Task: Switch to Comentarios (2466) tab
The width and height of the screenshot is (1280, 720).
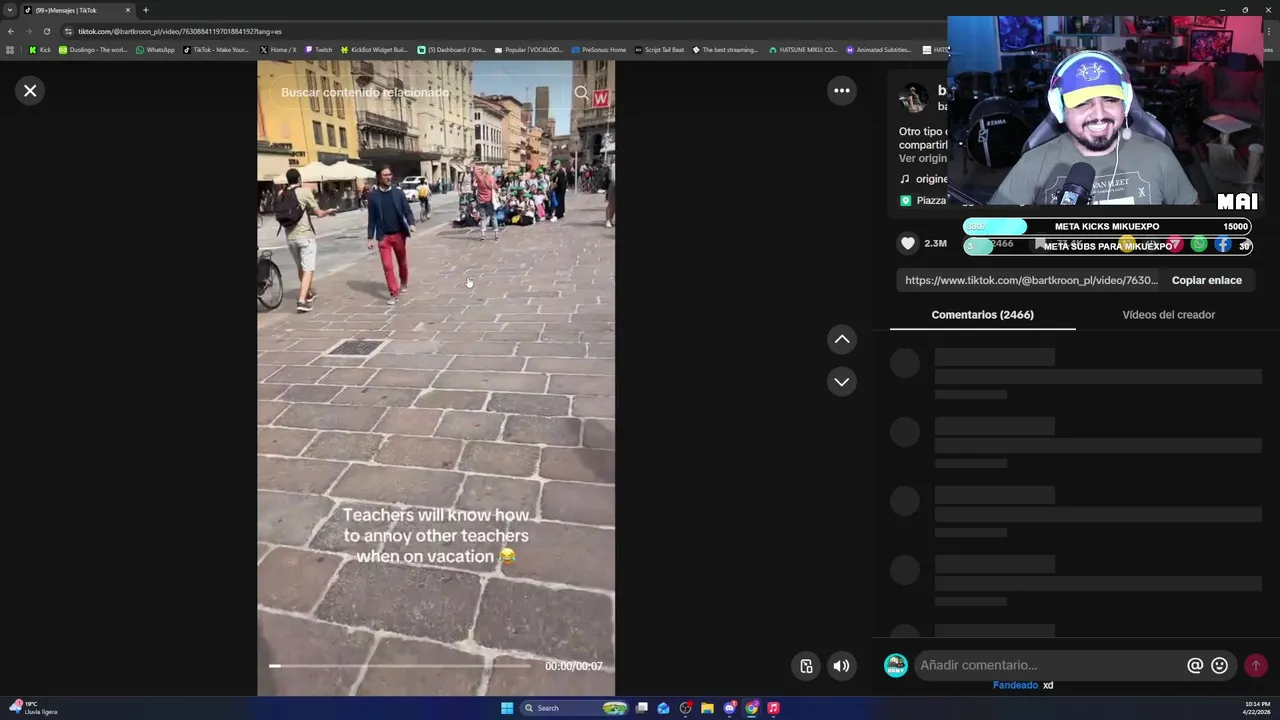Action: point(982,315)
